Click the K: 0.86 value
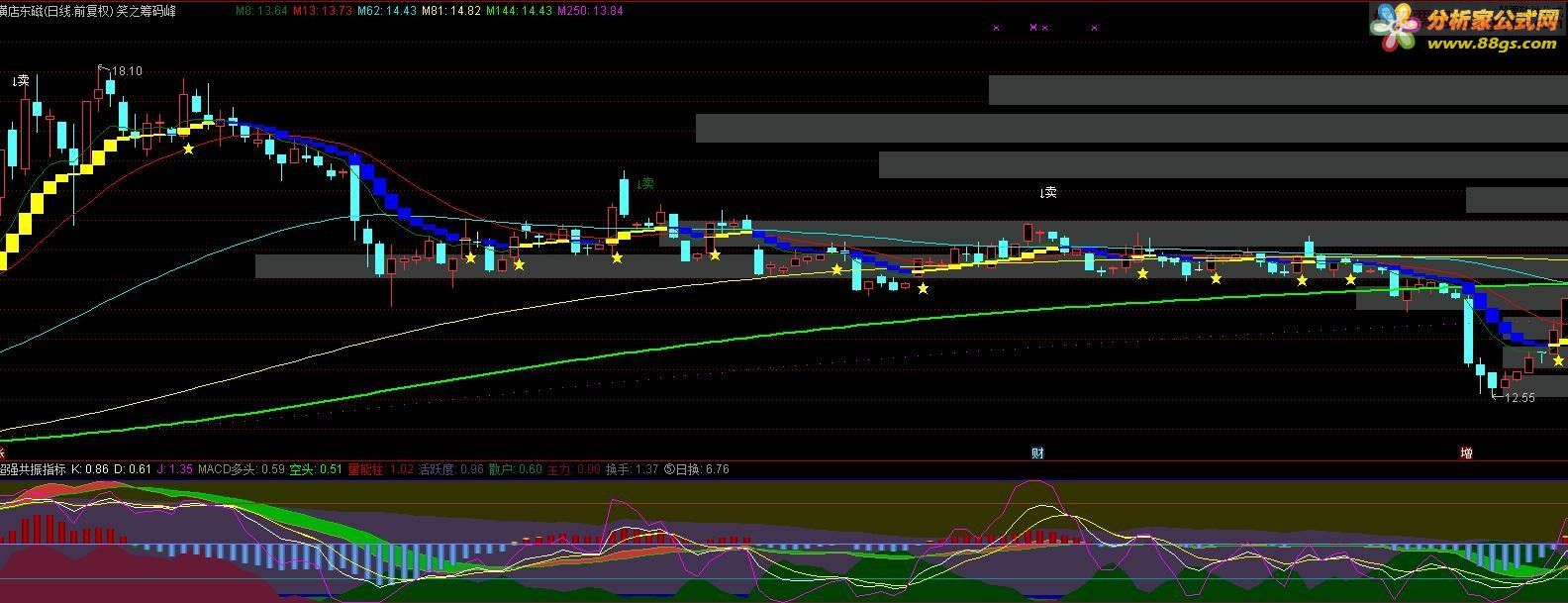Viewport: 1568px width, 603px height. coord(90,469)
